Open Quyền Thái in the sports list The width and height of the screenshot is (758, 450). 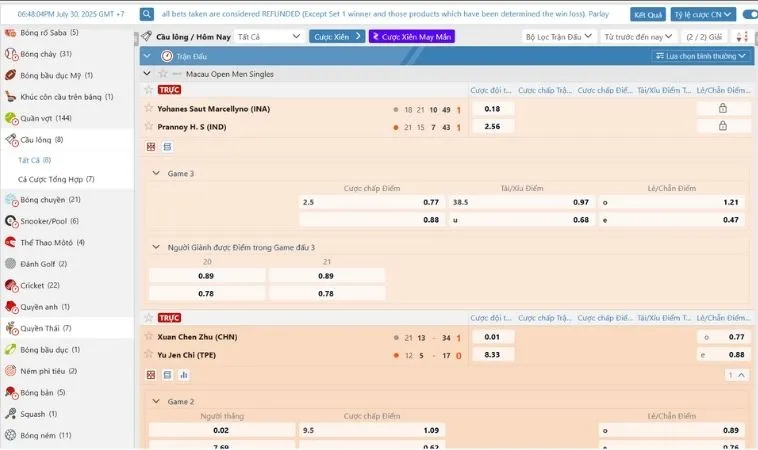coord(45,328)
